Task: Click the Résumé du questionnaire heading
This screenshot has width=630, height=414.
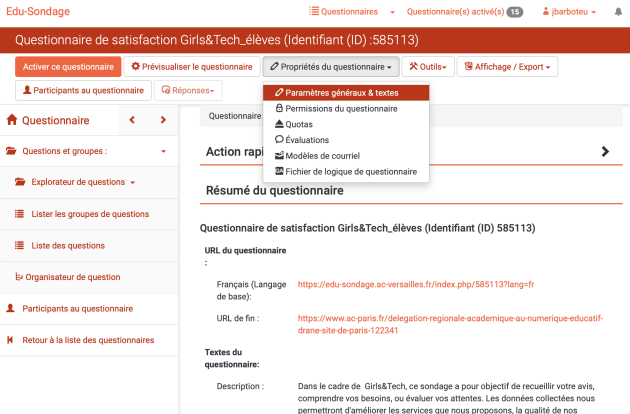Action: tap(275, 191)
